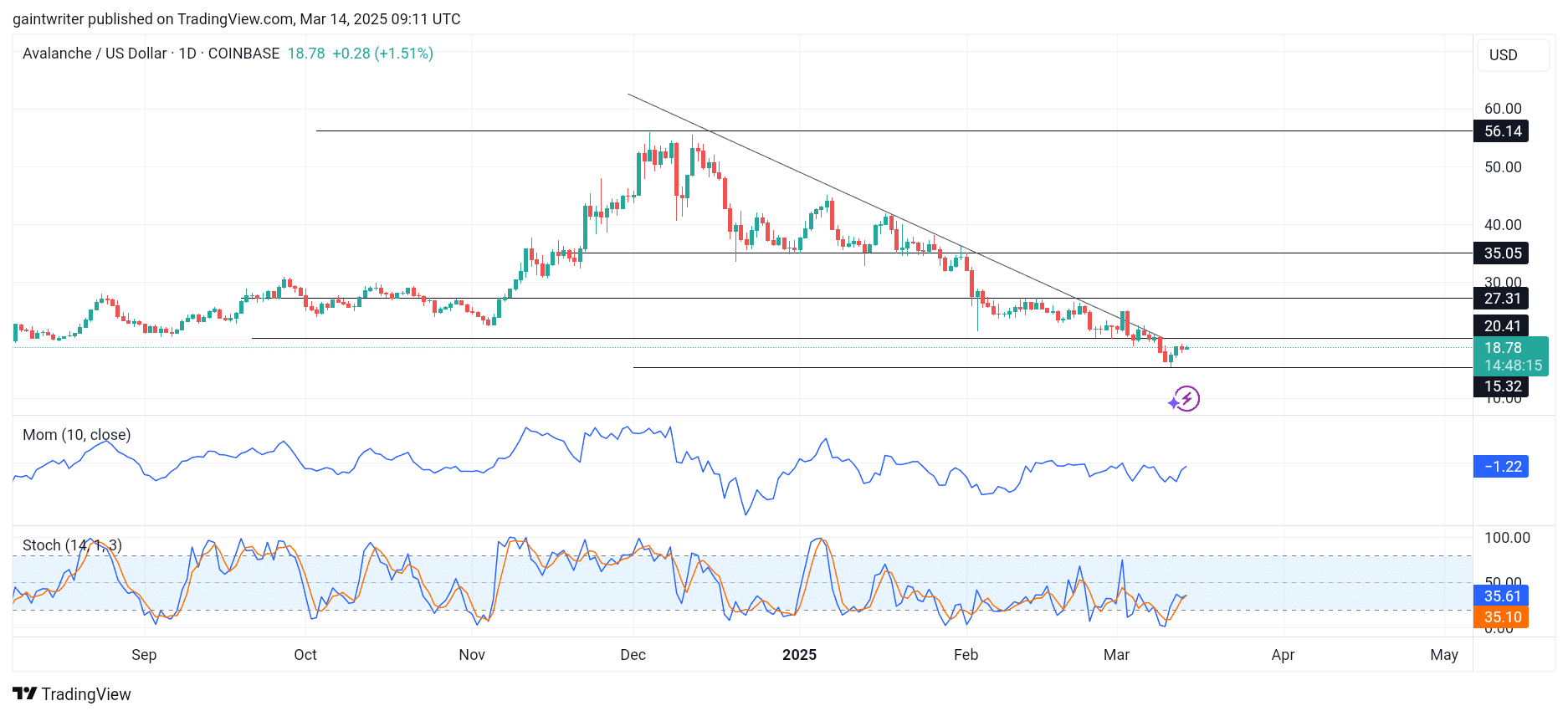Click the Dec label on time axis
Screen dimensions: 1568x716
click(x=633, y=655)
